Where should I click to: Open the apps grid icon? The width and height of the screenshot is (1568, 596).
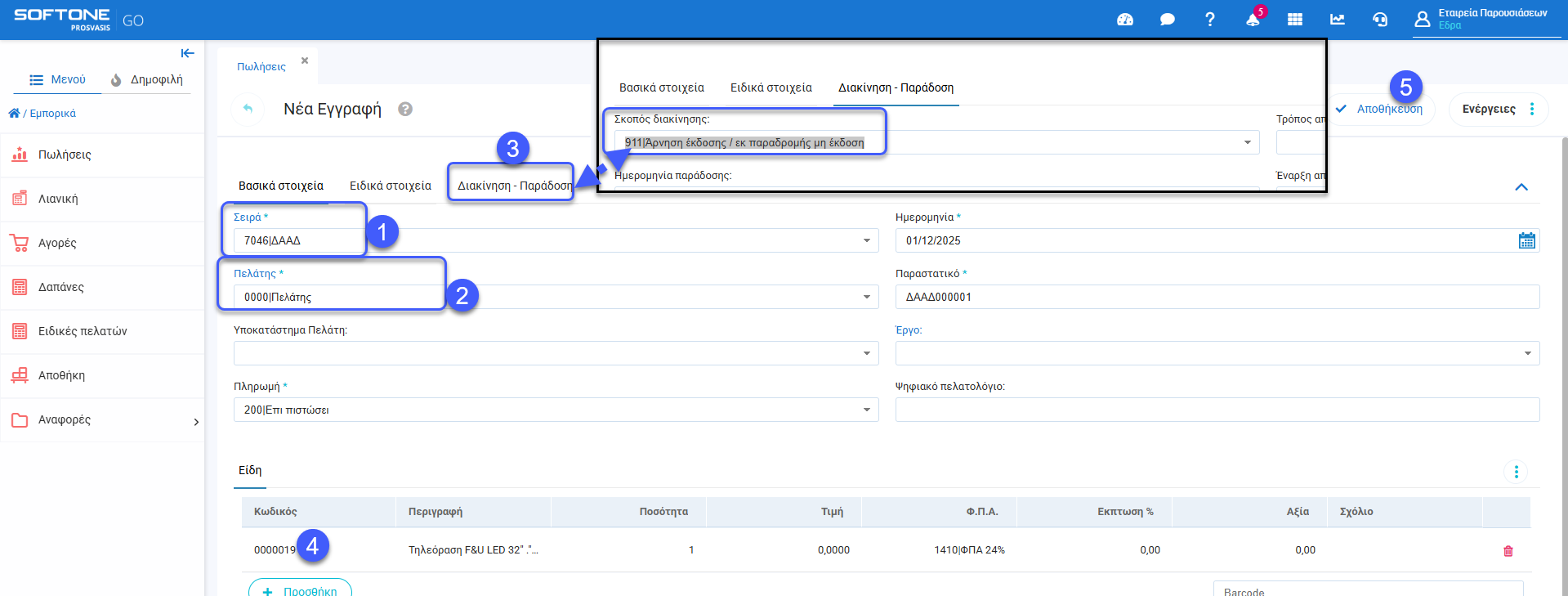coord(1294,20)
